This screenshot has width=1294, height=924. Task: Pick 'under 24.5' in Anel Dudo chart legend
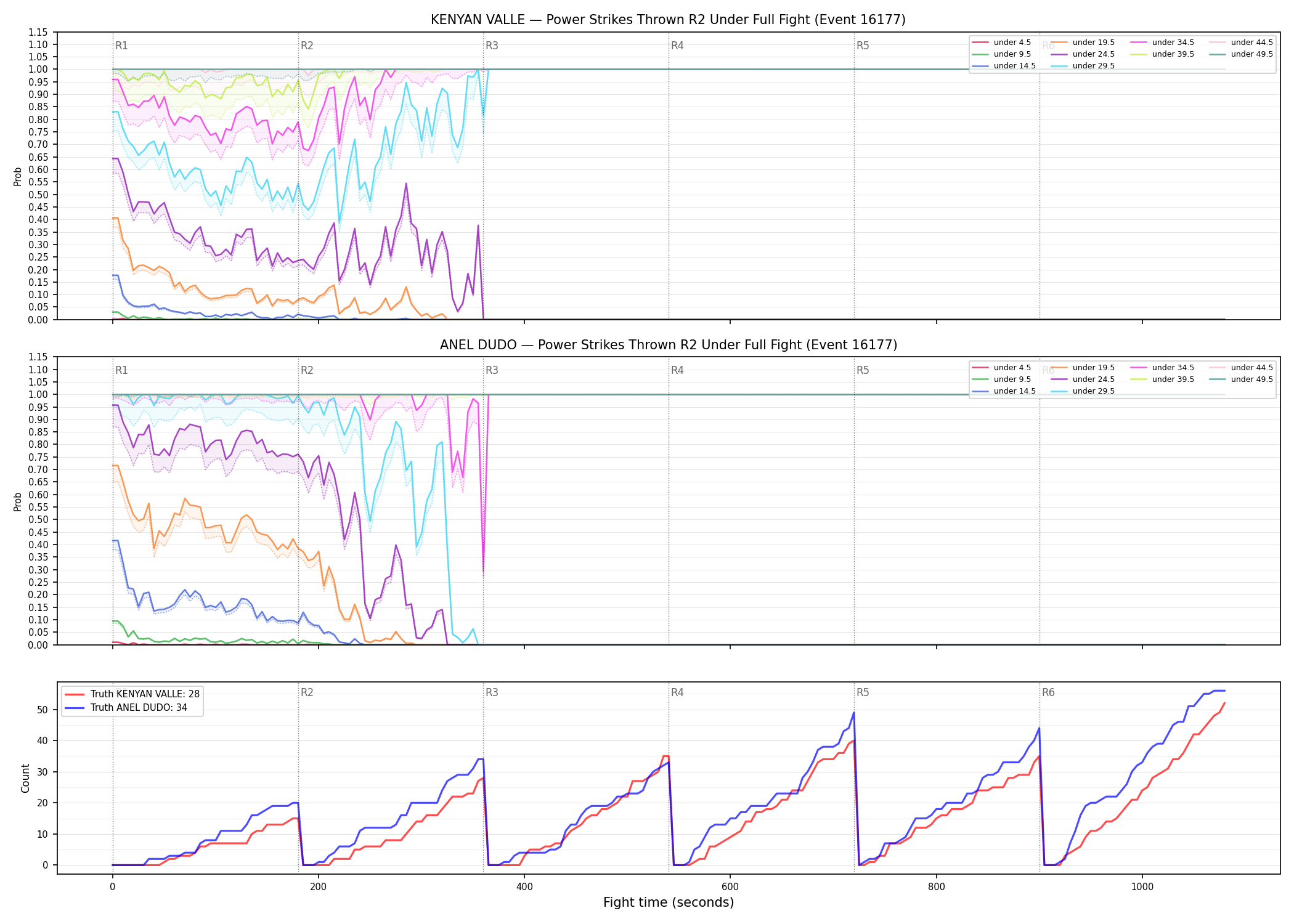click(1083, 379)
